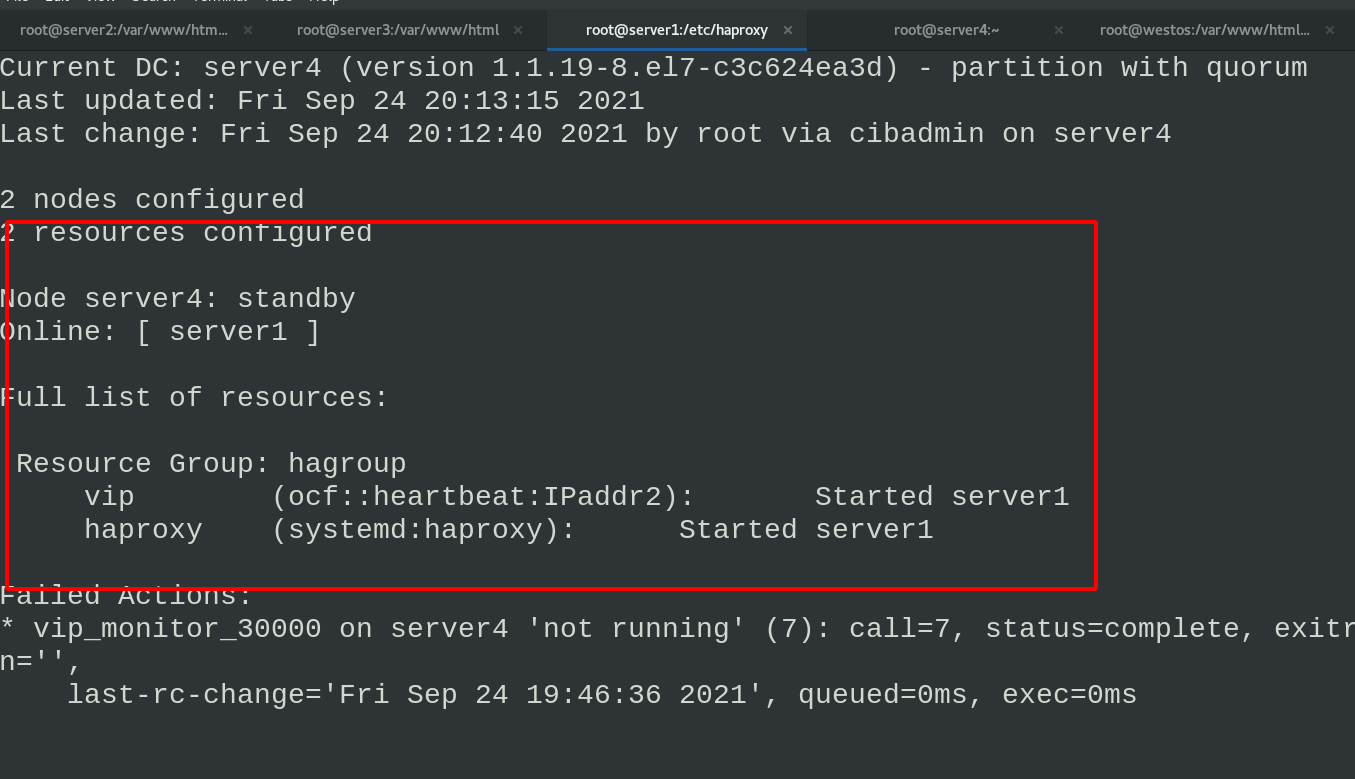Switch to the root@server3:/var/www/html tab
1355x779 pixels.
(398, 30)
